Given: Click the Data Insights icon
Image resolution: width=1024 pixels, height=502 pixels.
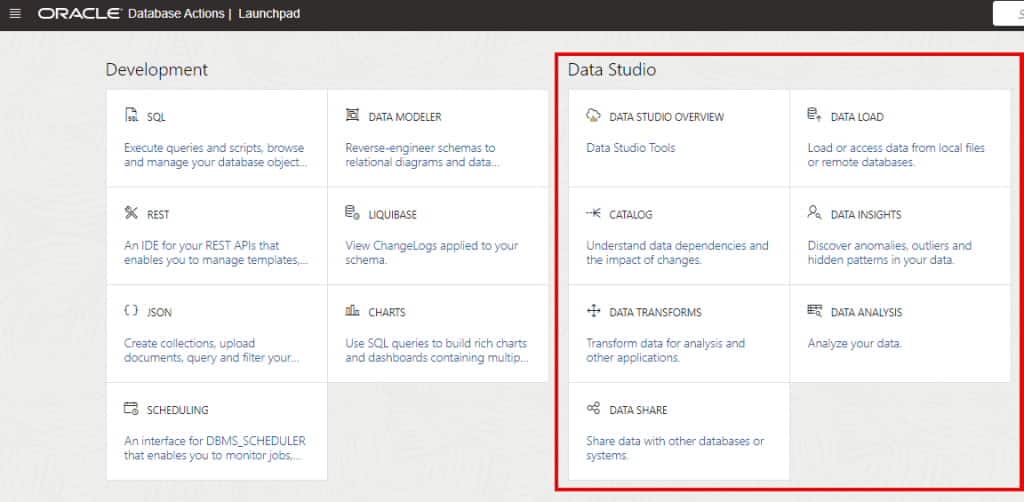Looking at the screenshot, I should point(814,213).
